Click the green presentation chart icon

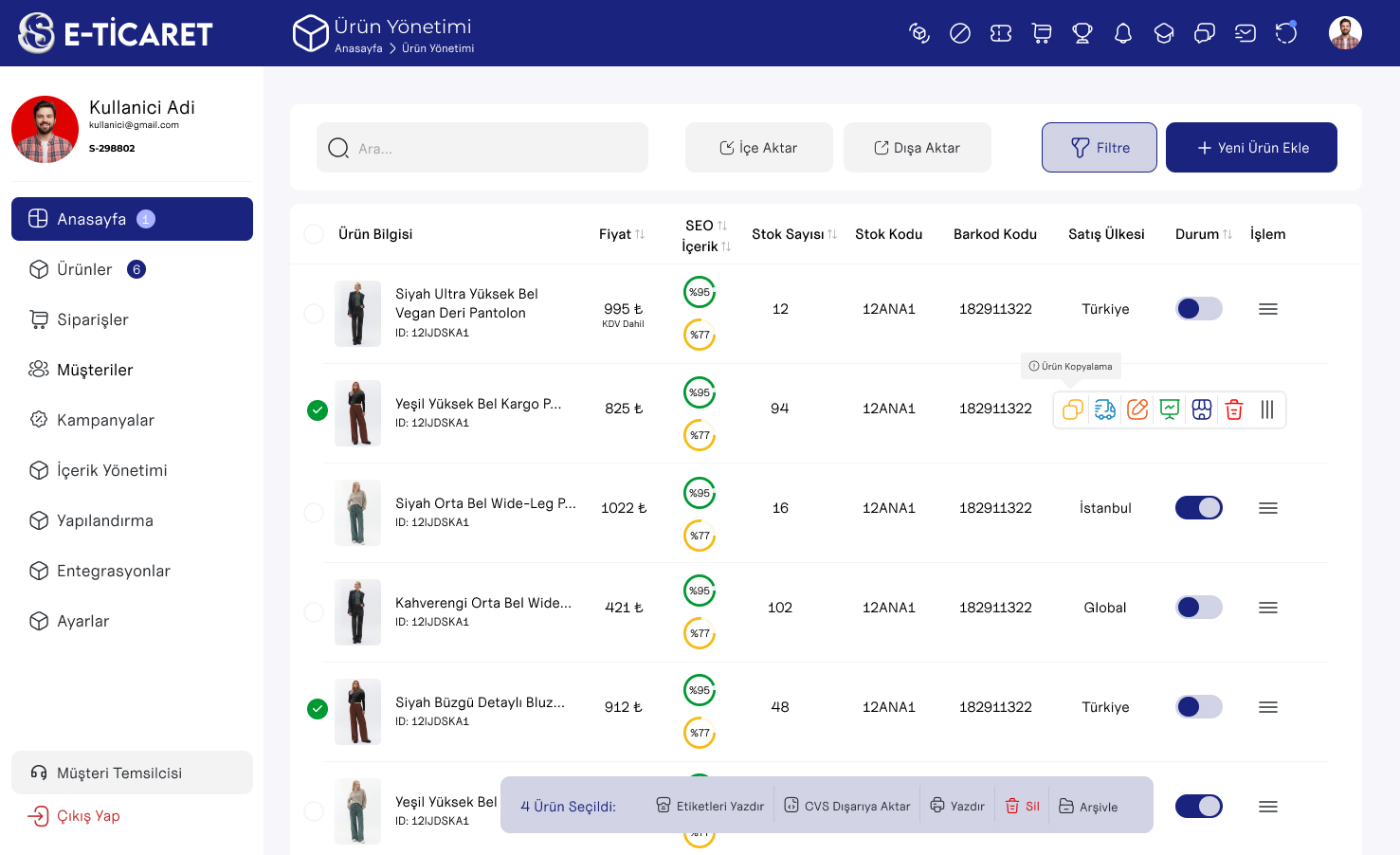(x=1170, y=409)
